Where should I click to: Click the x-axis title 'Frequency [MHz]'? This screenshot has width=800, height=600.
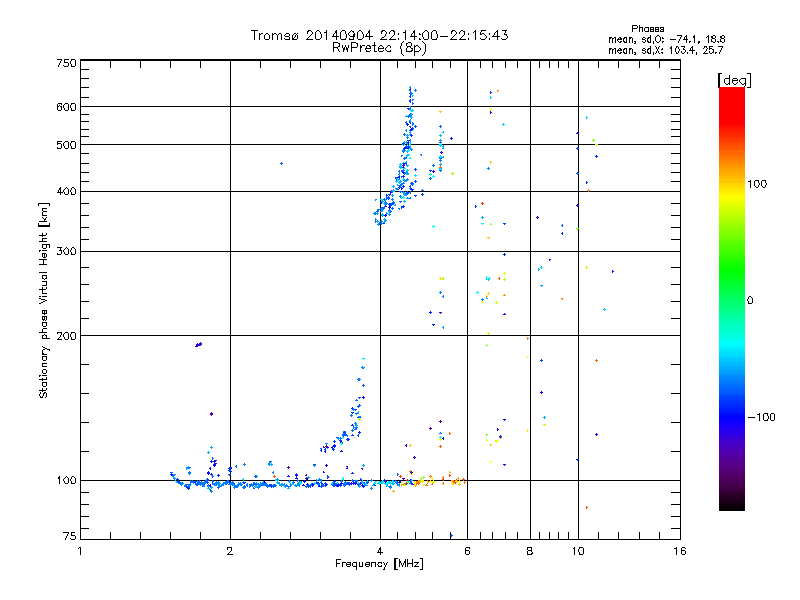pos(379,564)
